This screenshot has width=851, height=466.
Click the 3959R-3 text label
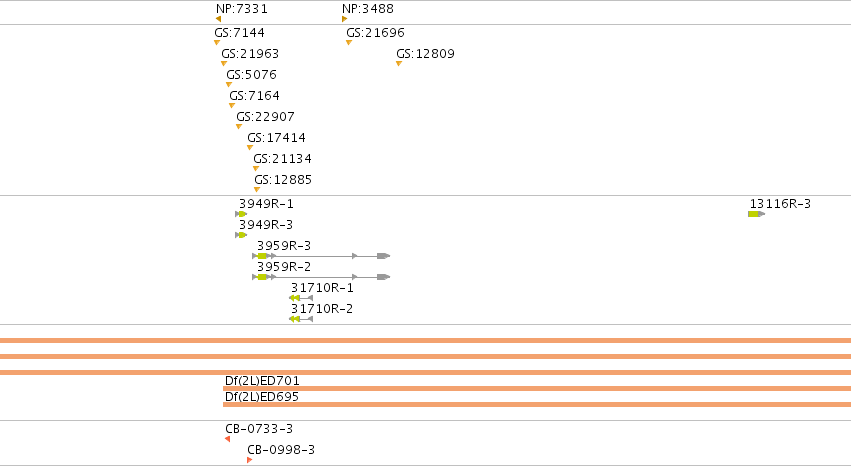tap(284, 246)
